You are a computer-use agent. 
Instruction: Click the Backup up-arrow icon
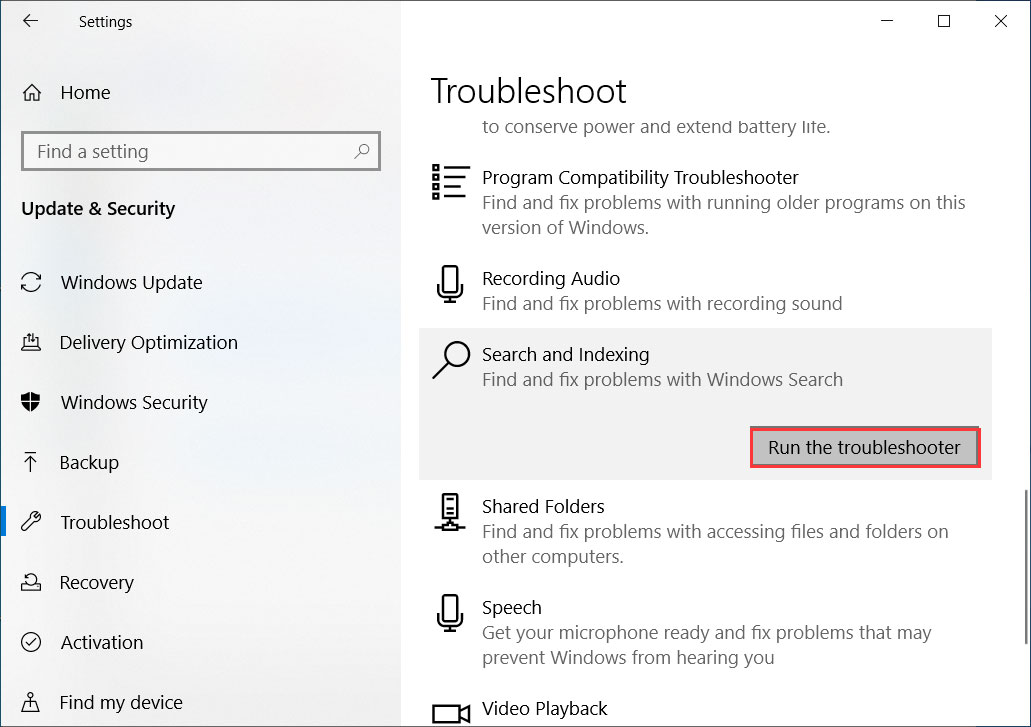pos(32,463)
